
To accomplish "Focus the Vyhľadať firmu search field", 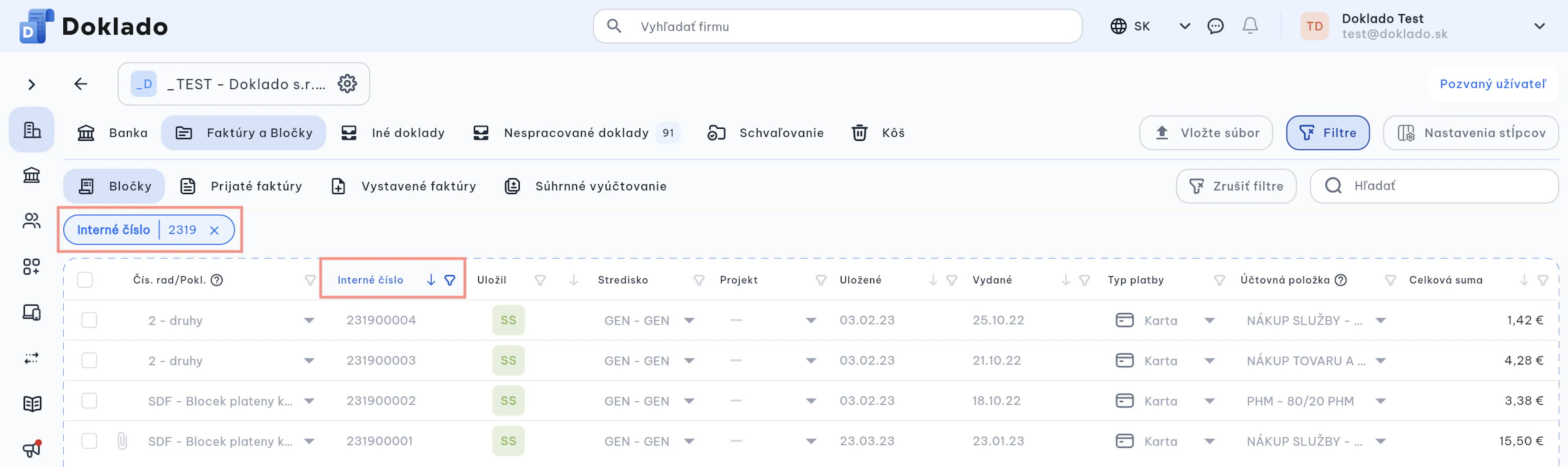I will click(837, 26).
